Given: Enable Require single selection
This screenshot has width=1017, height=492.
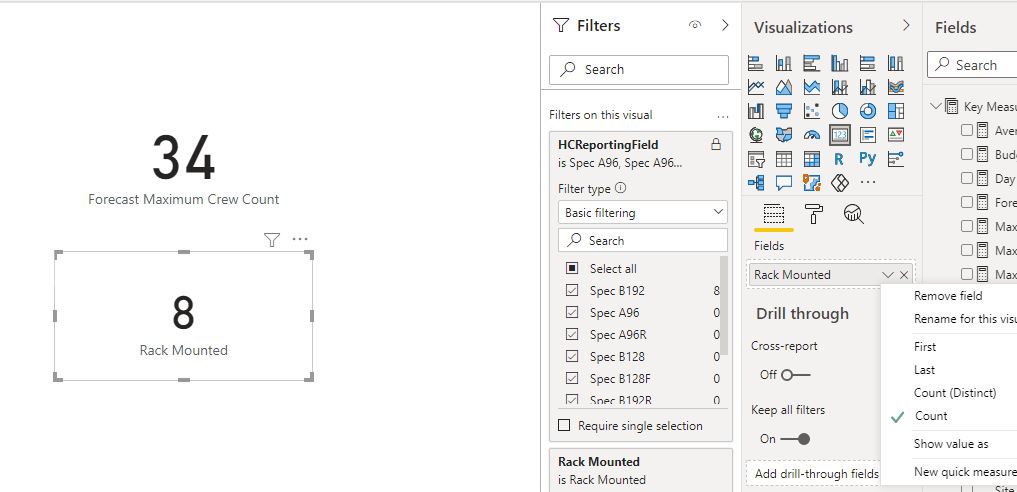Looking at the screenshot, I should point(564,426).
